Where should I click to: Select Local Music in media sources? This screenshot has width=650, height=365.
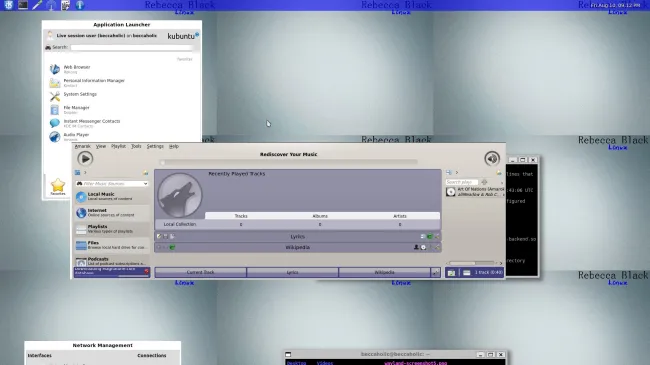[112, 196]
